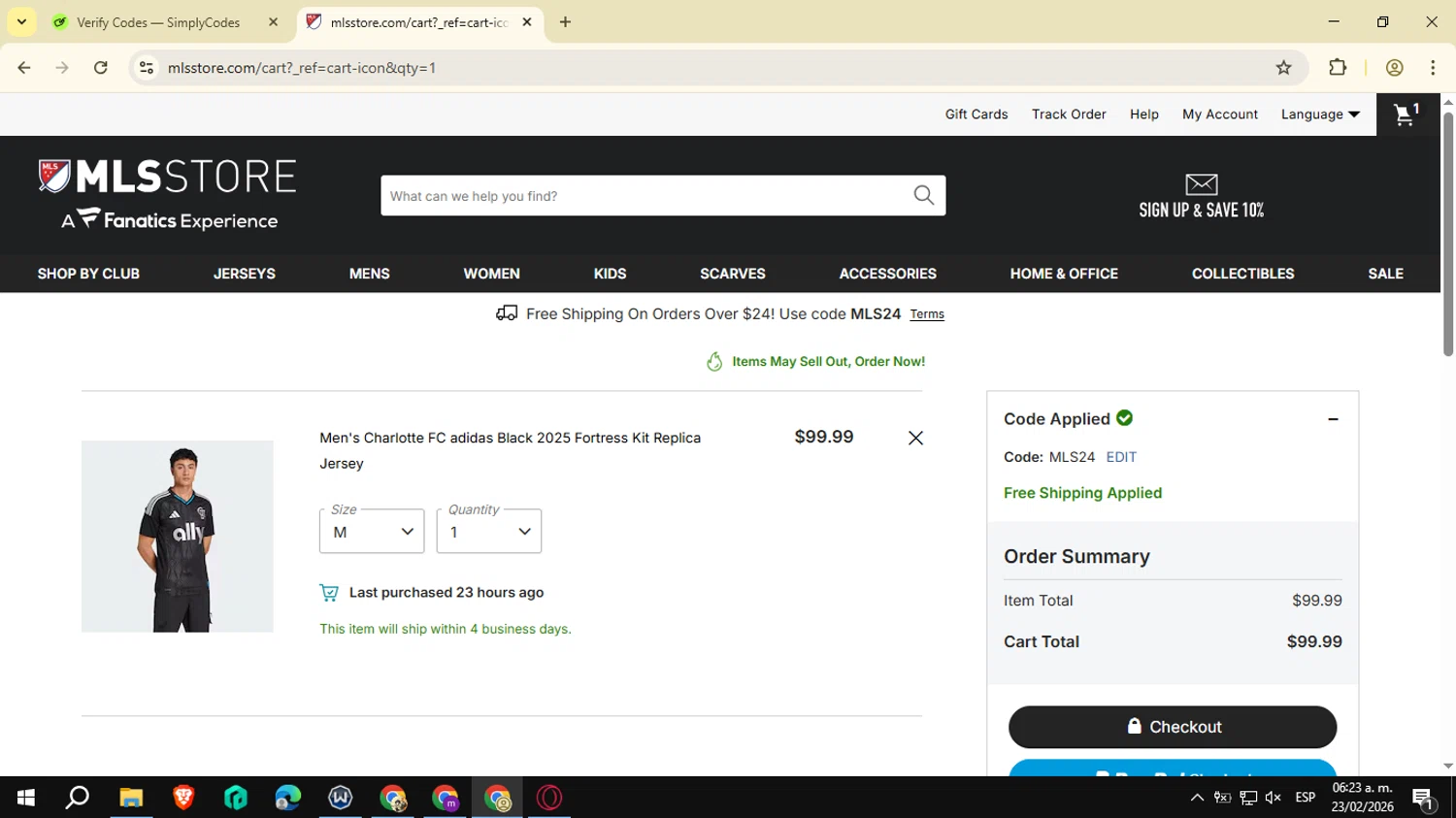
Task: Close the Verify Codes SimplyCodes tab
Action: point(273,22)
